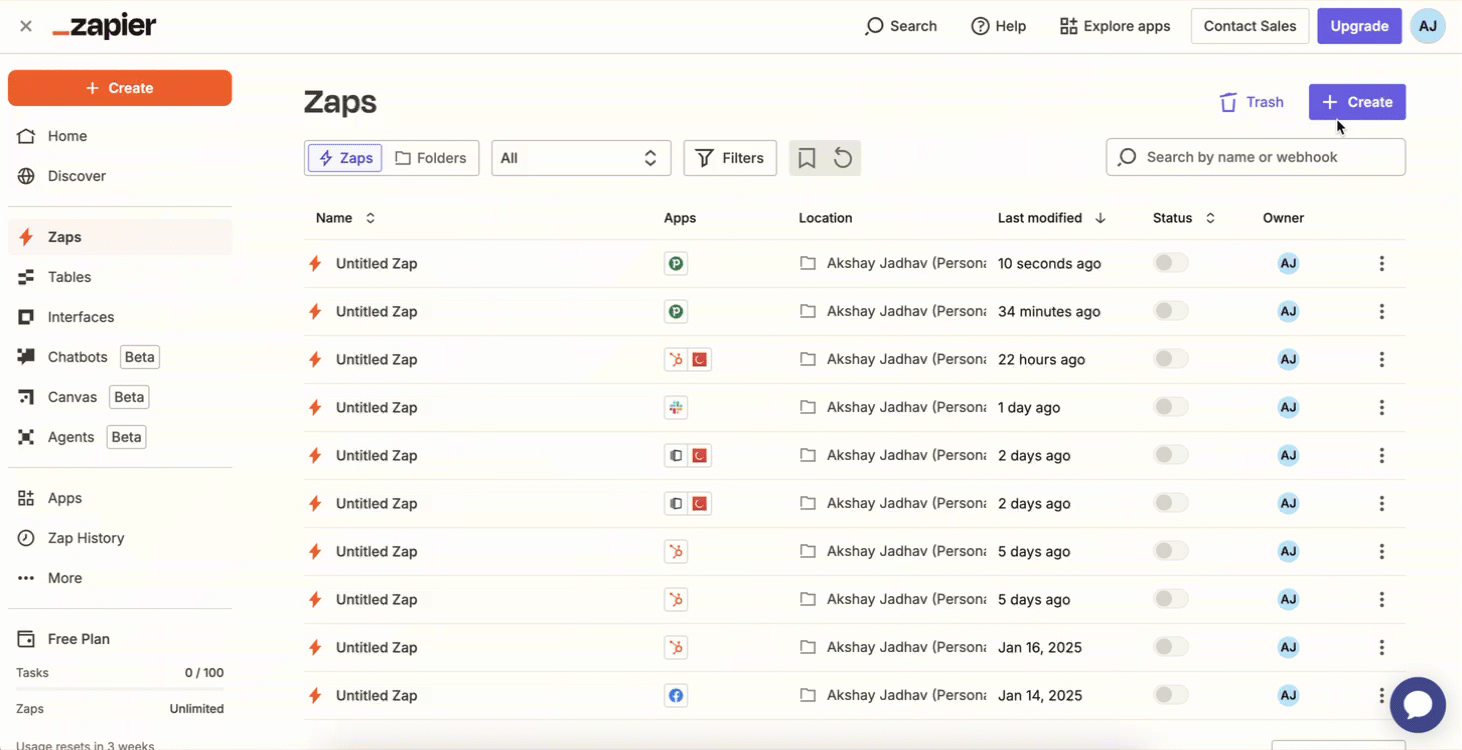Click the folder icon in the 34 minutes ago row
This screenshot has width=1462, height=750.
point(808,312)
